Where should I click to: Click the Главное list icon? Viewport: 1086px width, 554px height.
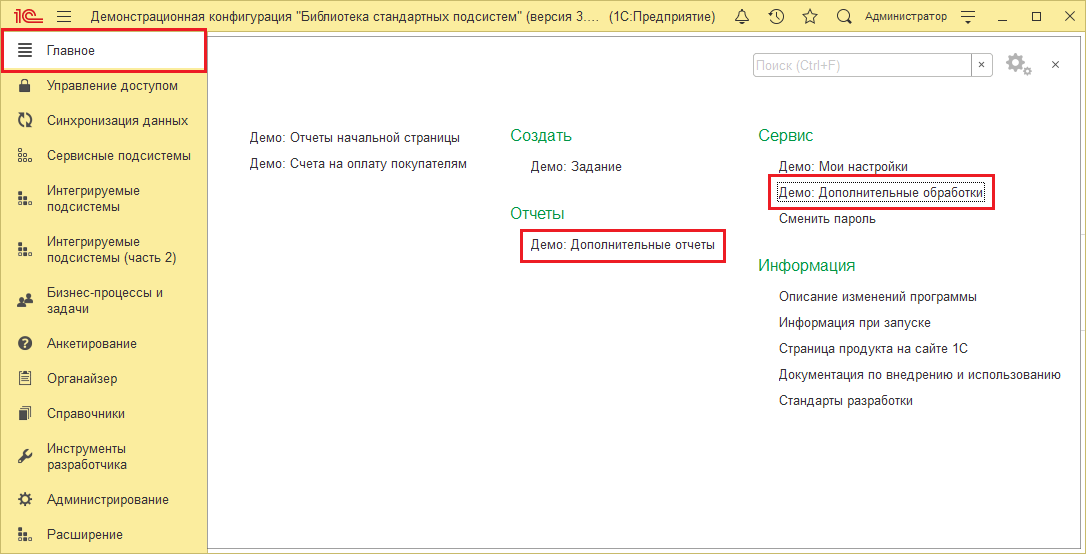click(x=25, y=51)
